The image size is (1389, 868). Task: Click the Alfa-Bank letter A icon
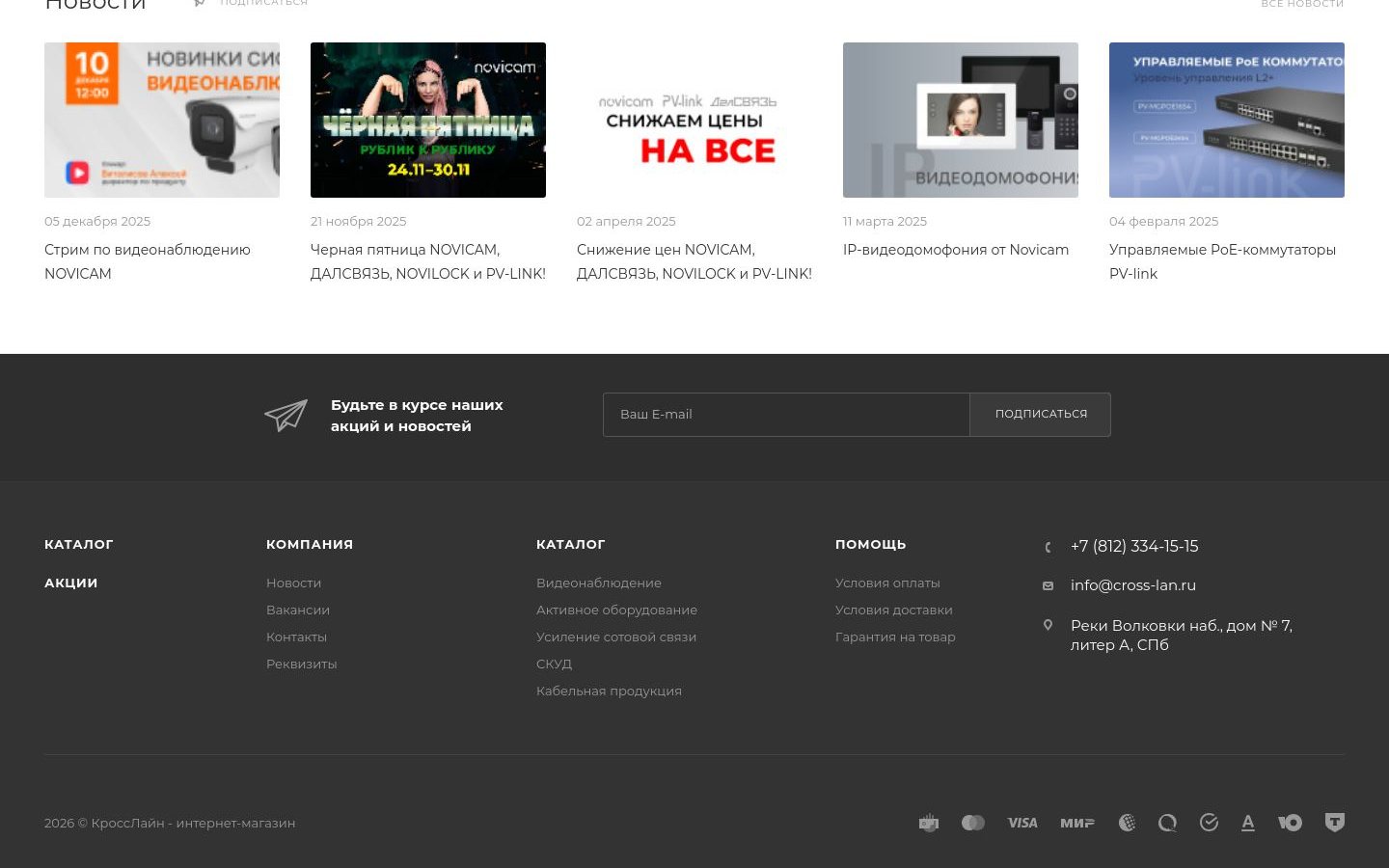point(1248,823)
